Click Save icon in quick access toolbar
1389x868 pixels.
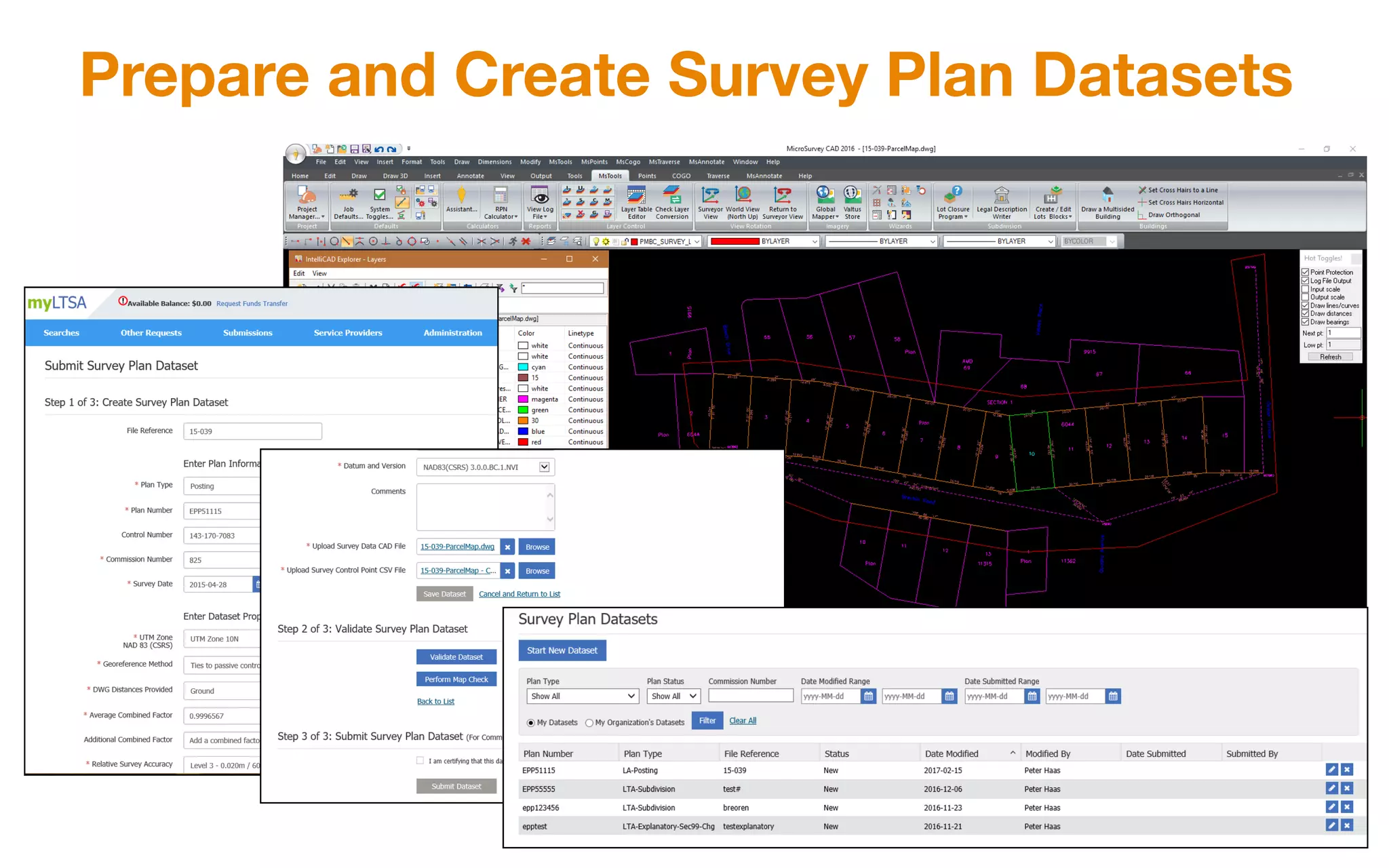tap(354, 149)
